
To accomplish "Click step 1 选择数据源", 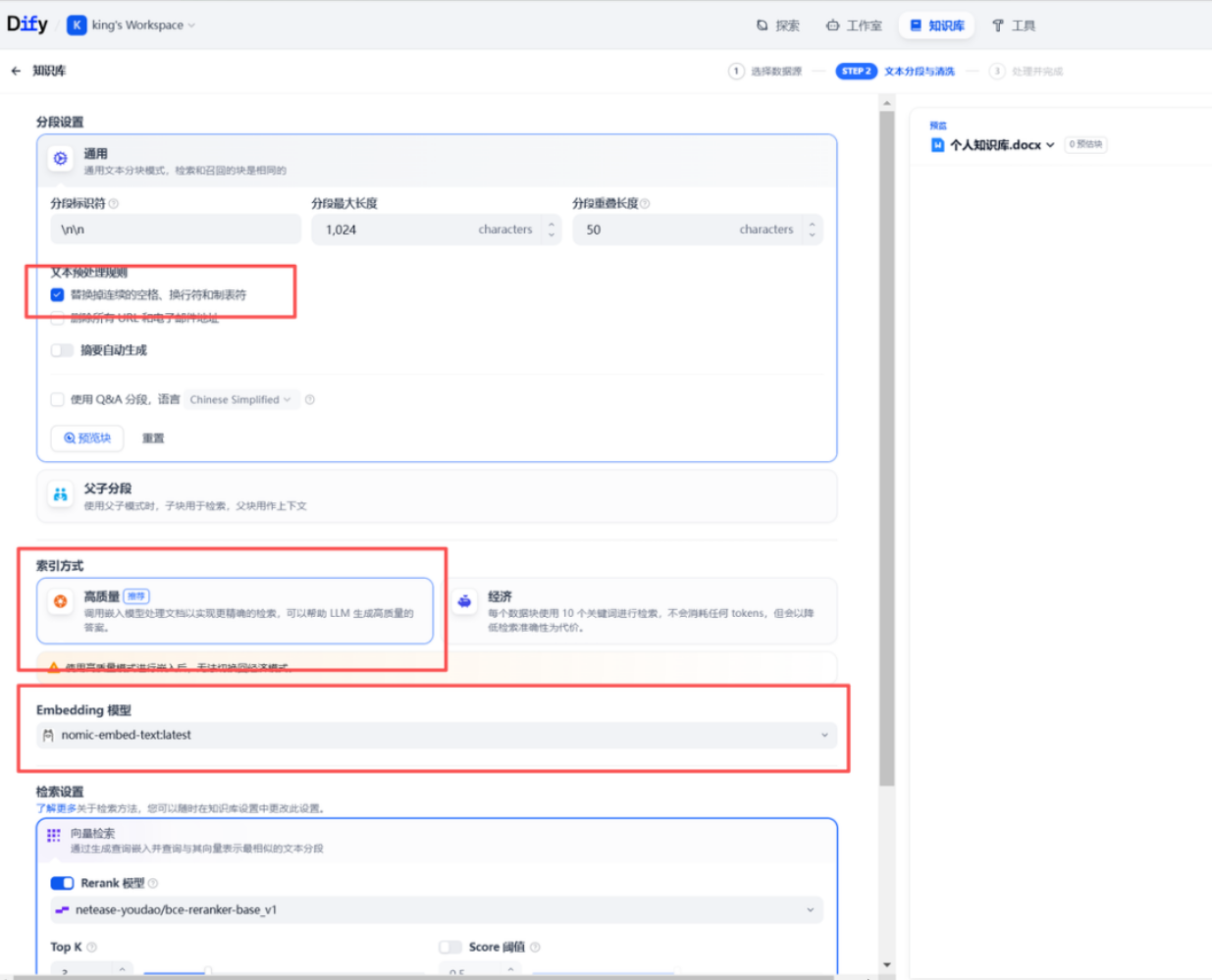I will point(765,71).
